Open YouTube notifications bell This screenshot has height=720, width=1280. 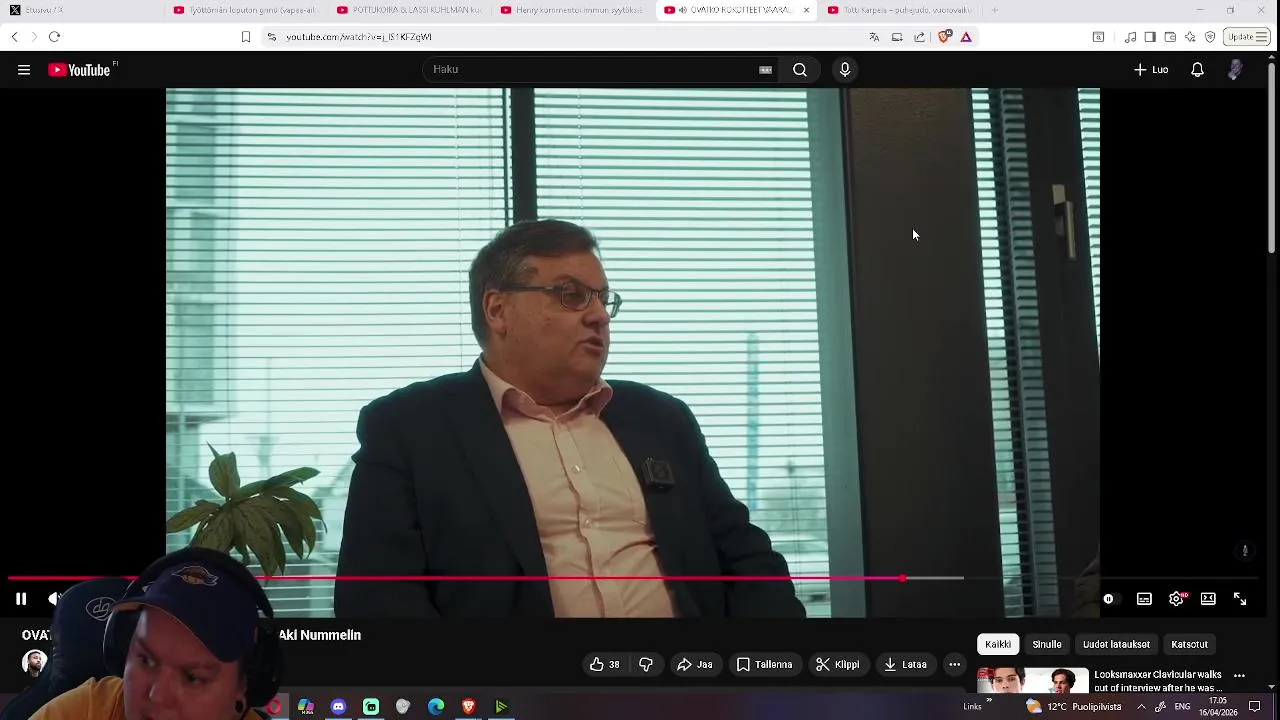tap(1197, 70)
